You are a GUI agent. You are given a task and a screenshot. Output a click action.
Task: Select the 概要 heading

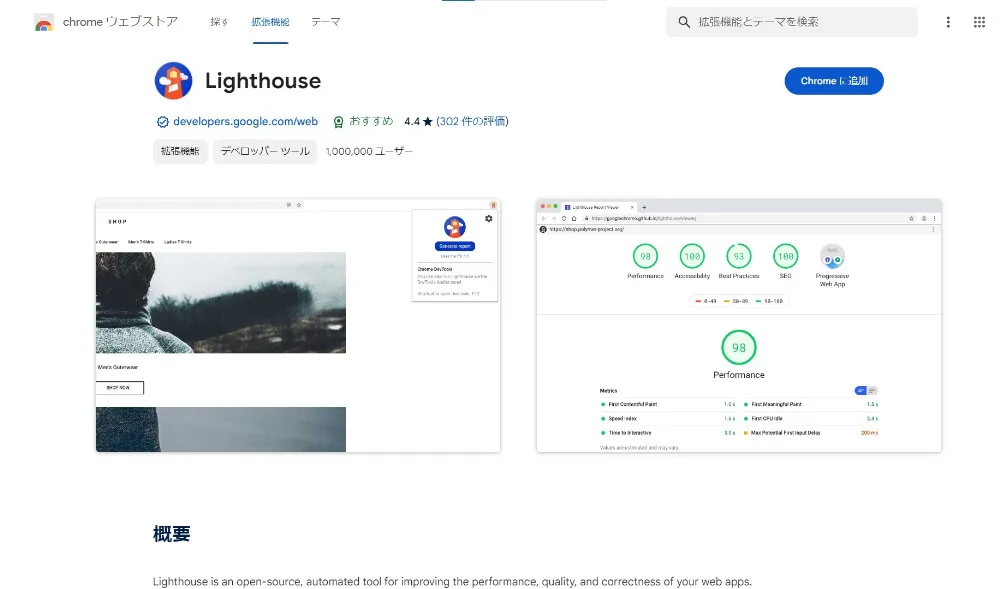[172, 534]
